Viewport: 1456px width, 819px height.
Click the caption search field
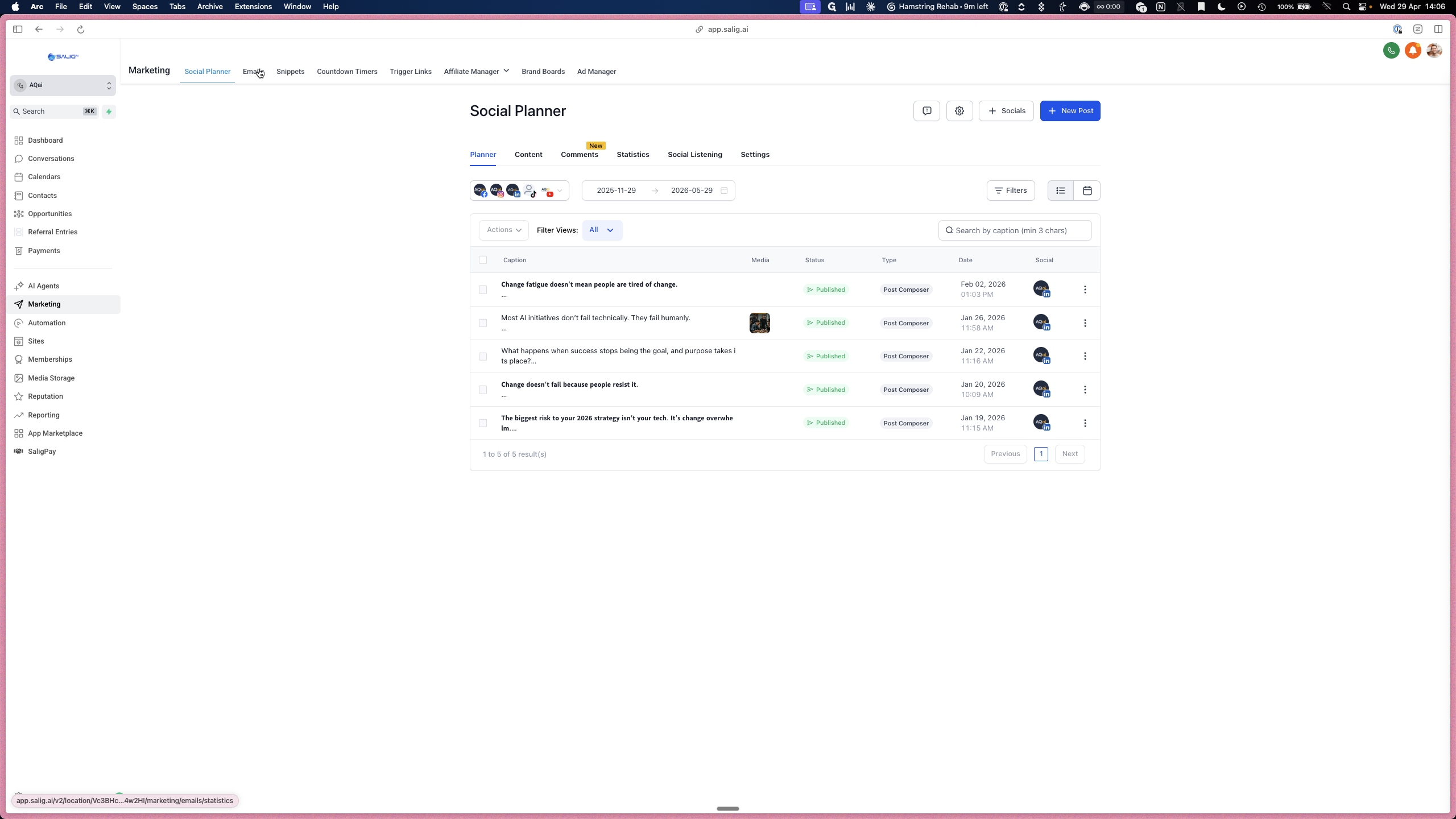(x=1015, y=230)
